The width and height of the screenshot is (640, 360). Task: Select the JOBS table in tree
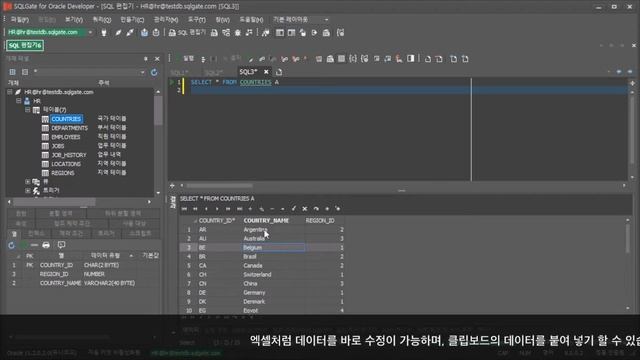coord(58,146)
